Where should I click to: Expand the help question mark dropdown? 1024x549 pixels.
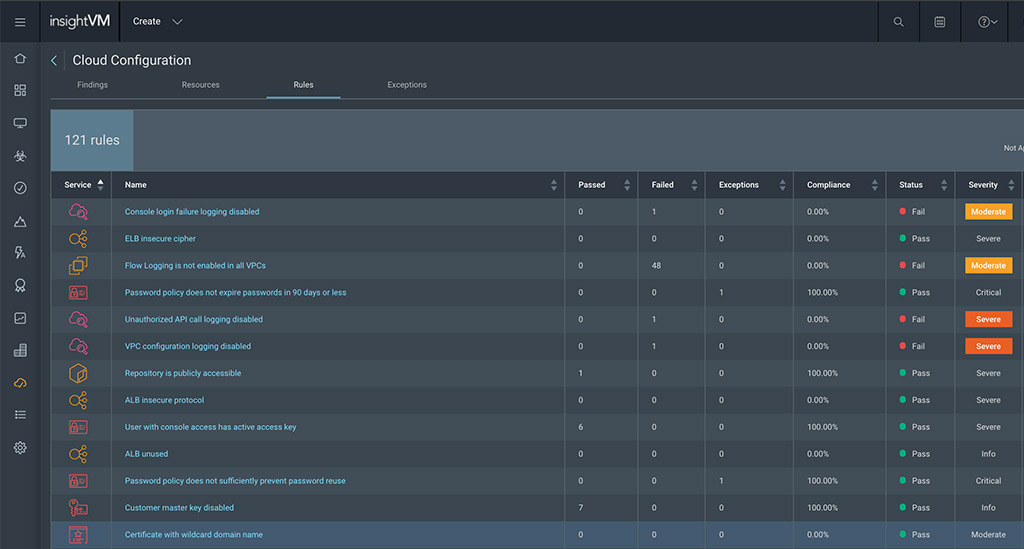(987, 22)
